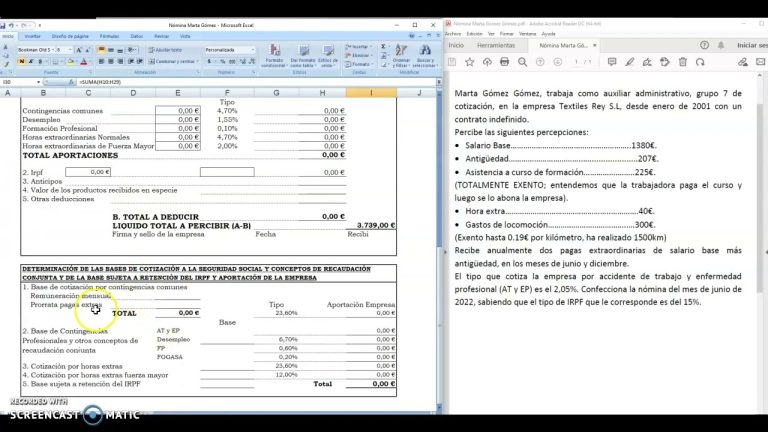Select the font color swatch in Excel

pos(84,61)
